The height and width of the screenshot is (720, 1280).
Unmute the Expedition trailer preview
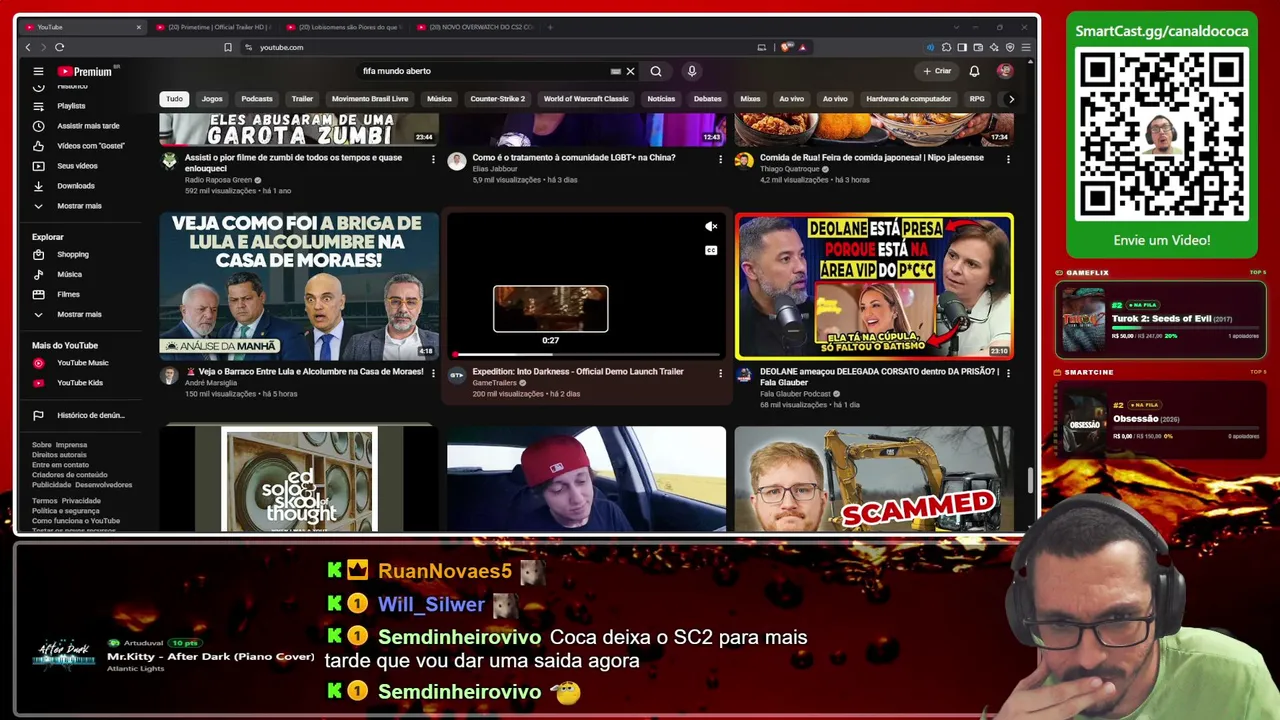(711, 227)
